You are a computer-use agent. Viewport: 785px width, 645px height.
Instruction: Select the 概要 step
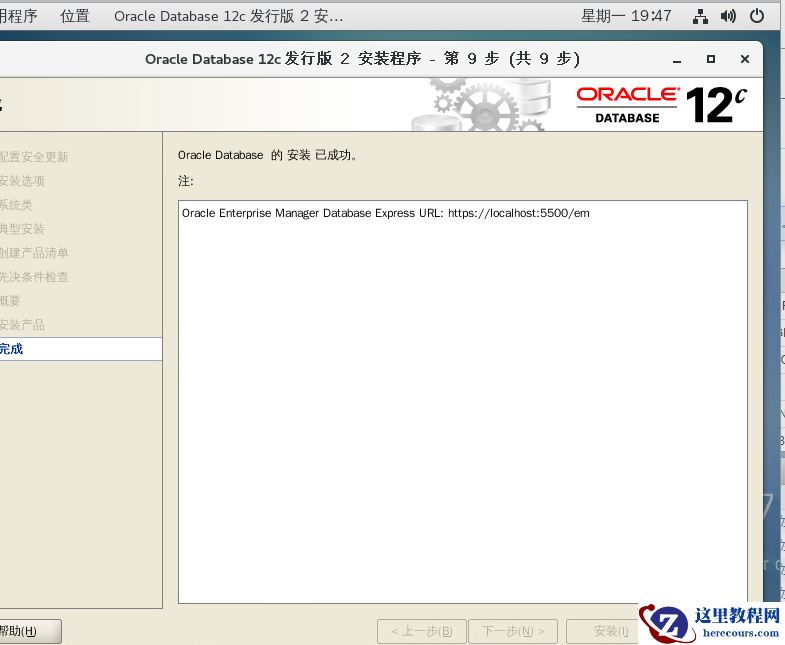point(10,301)
